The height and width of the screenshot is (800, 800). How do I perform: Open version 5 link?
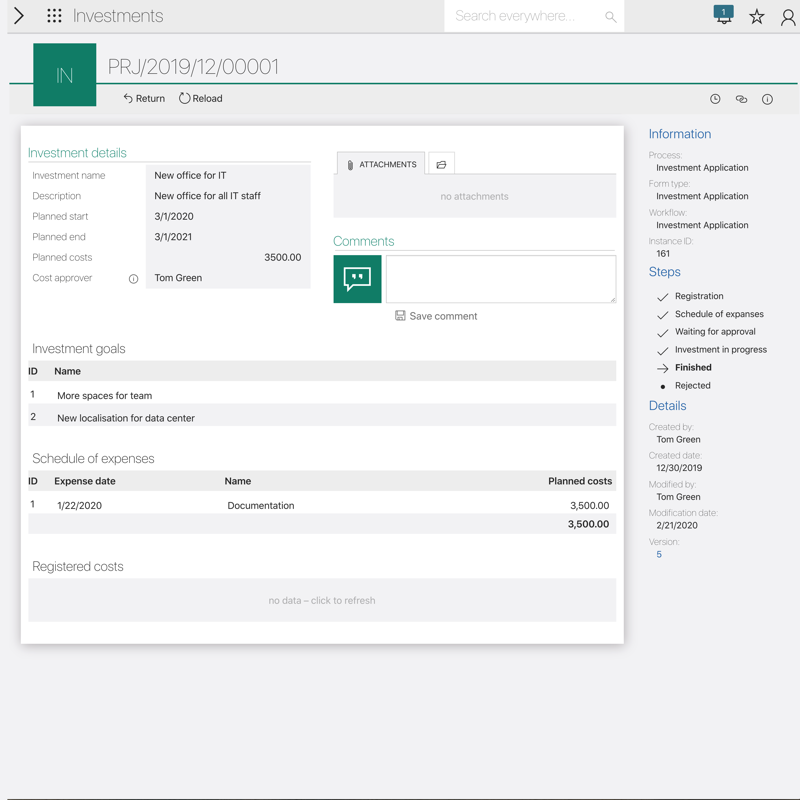click(659, 554)
